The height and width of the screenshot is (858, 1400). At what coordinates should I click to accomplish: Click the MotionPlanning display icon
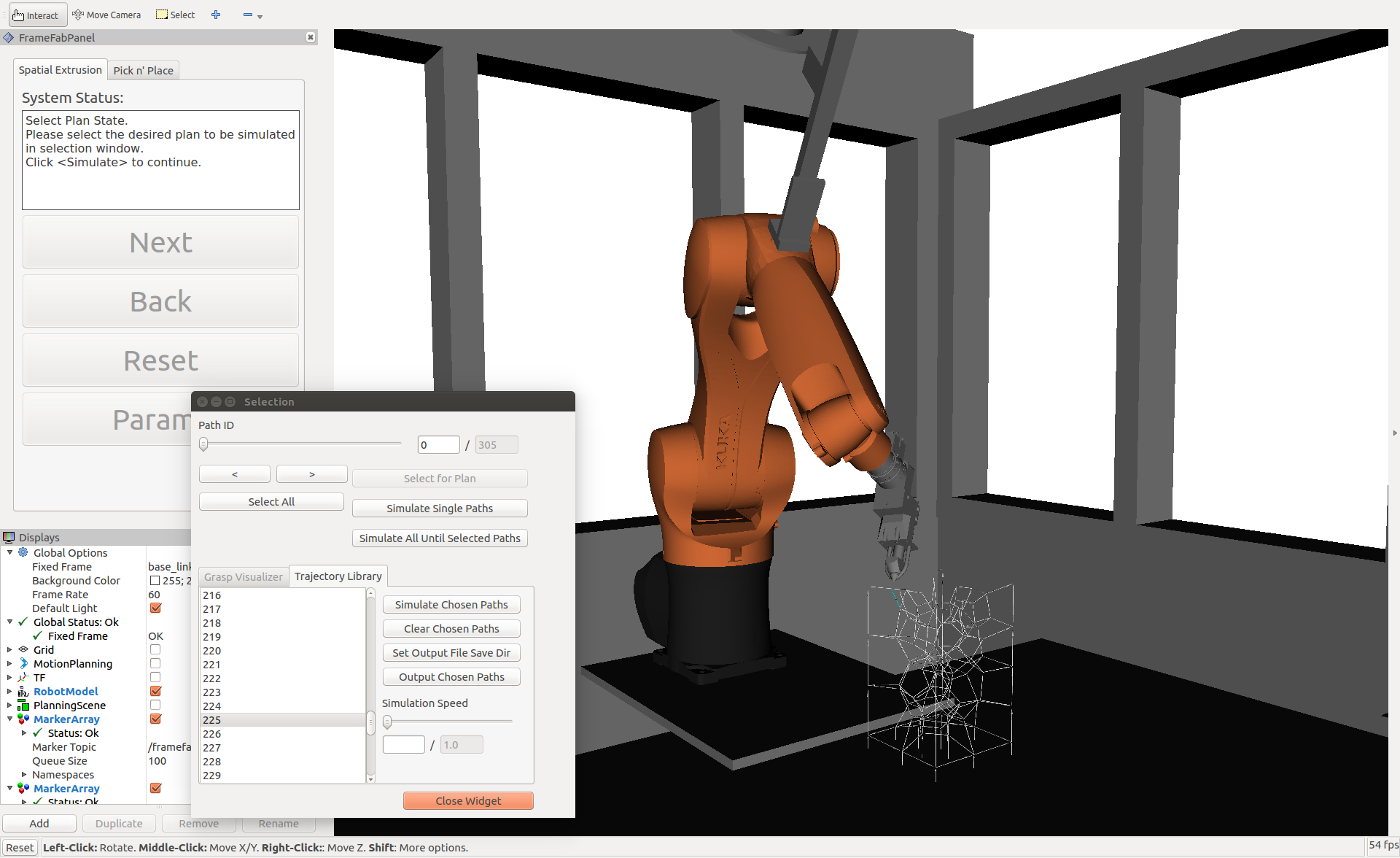[23, 663]
